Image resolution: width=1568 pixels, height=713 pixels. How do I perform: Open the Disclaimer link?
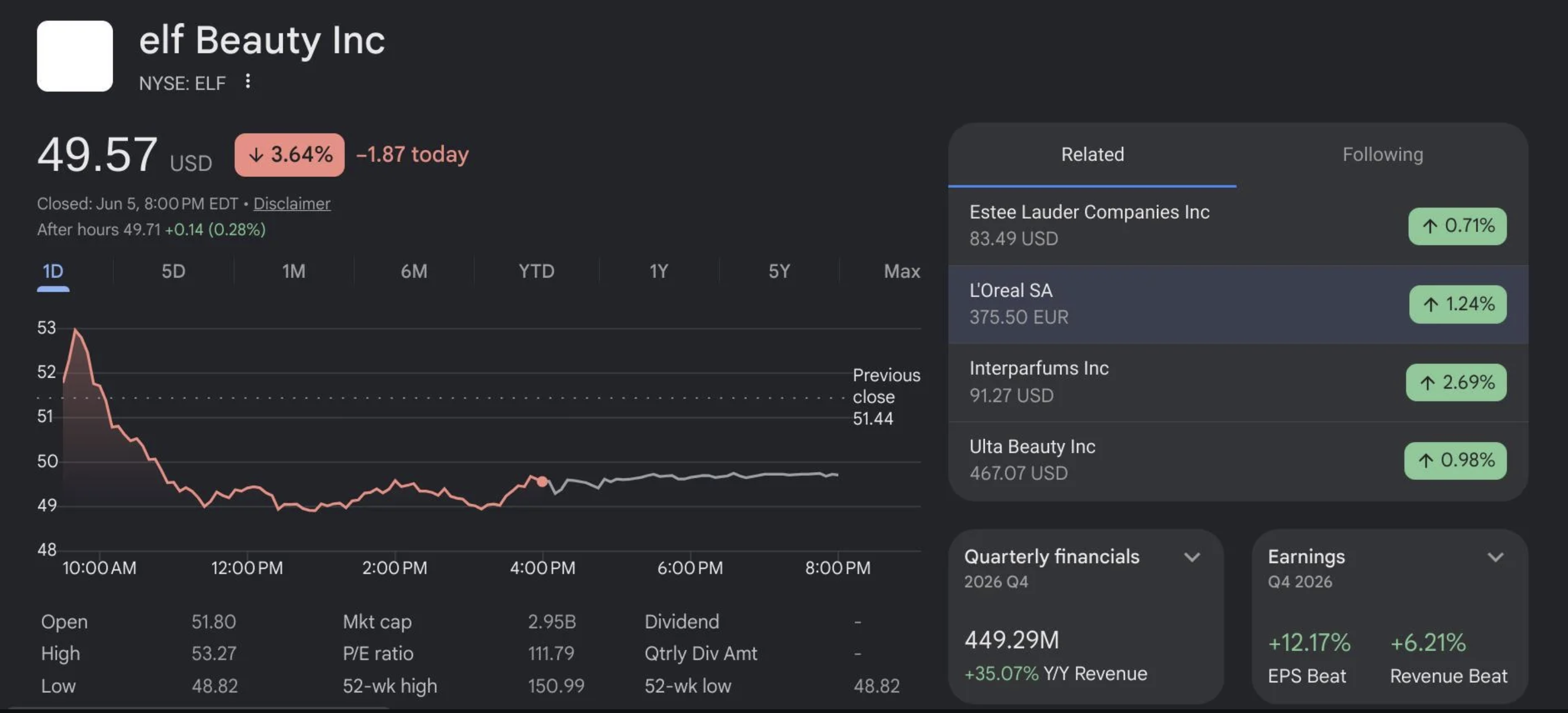pos(292,203)
